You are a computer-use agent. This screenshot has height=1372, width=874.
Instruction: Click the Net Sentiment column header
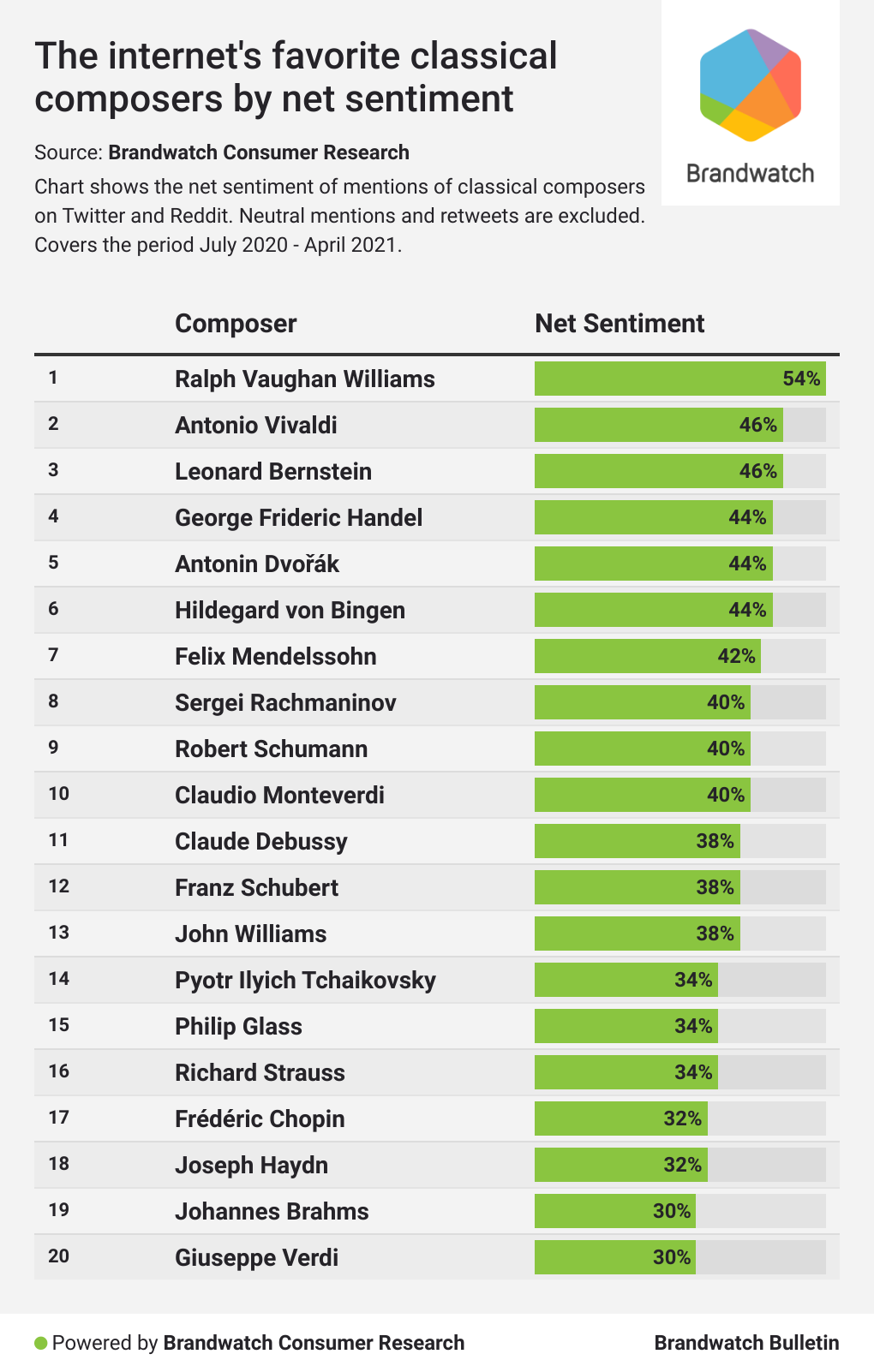point(619,324)
